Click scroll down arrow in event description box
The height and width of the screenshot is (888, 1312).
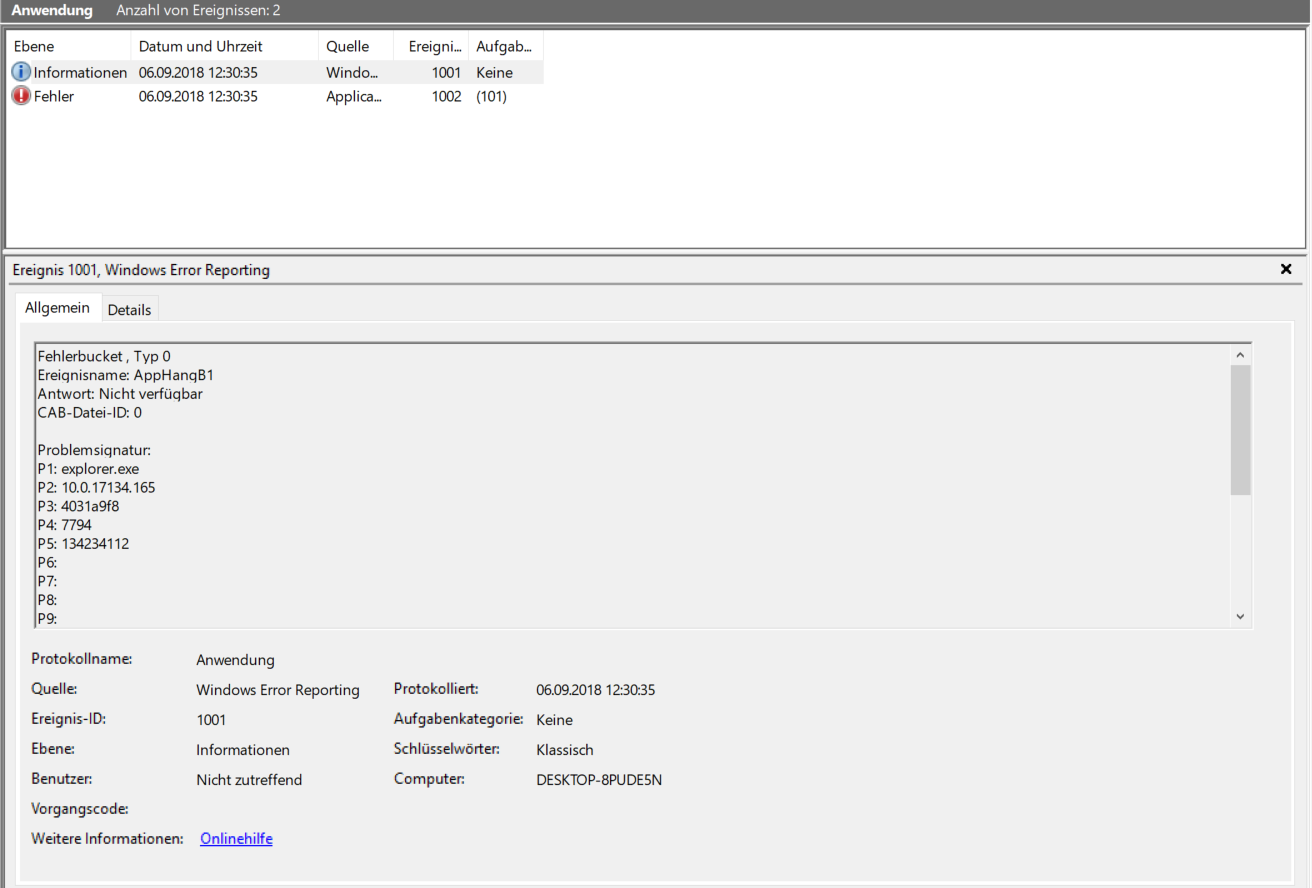pos(1240,617)
